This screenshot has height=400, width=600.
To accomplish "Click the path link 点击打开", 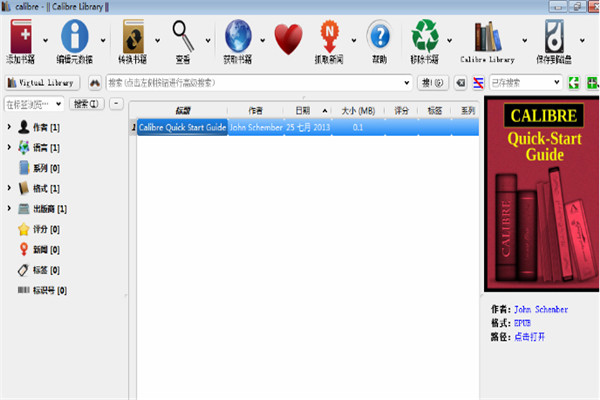I will [x=530, y=337].
